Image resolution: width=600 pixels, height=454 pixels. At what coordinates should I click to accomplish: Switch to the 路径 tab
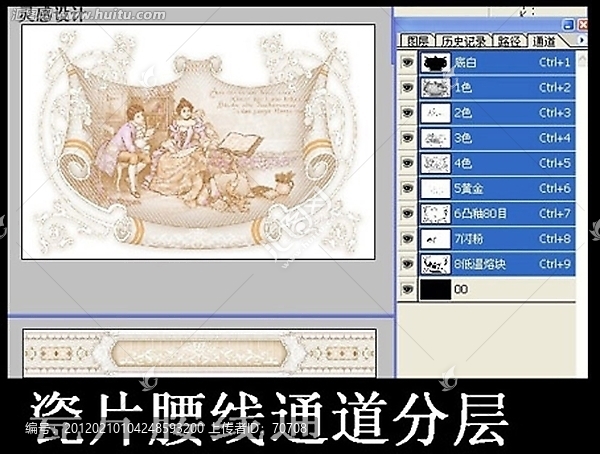pos(509,41)
